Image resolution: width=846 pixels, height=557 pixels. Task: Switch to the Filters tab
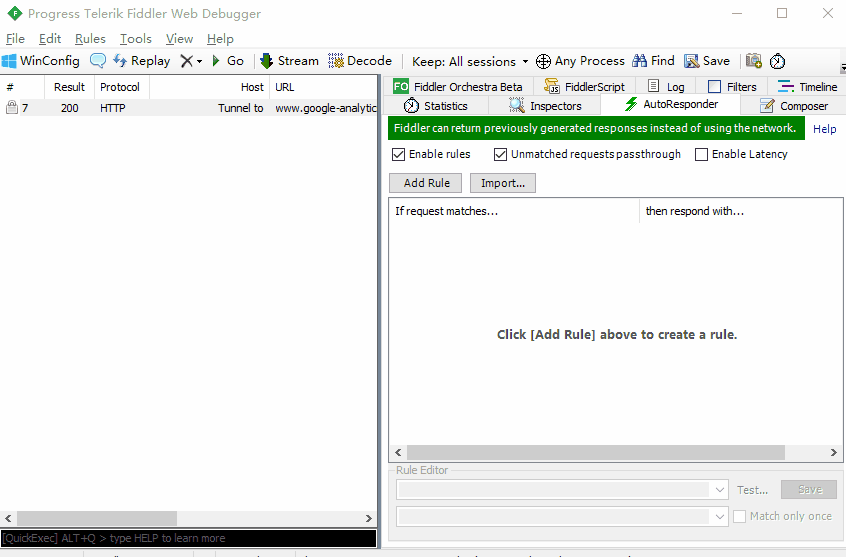coord(732,86)
